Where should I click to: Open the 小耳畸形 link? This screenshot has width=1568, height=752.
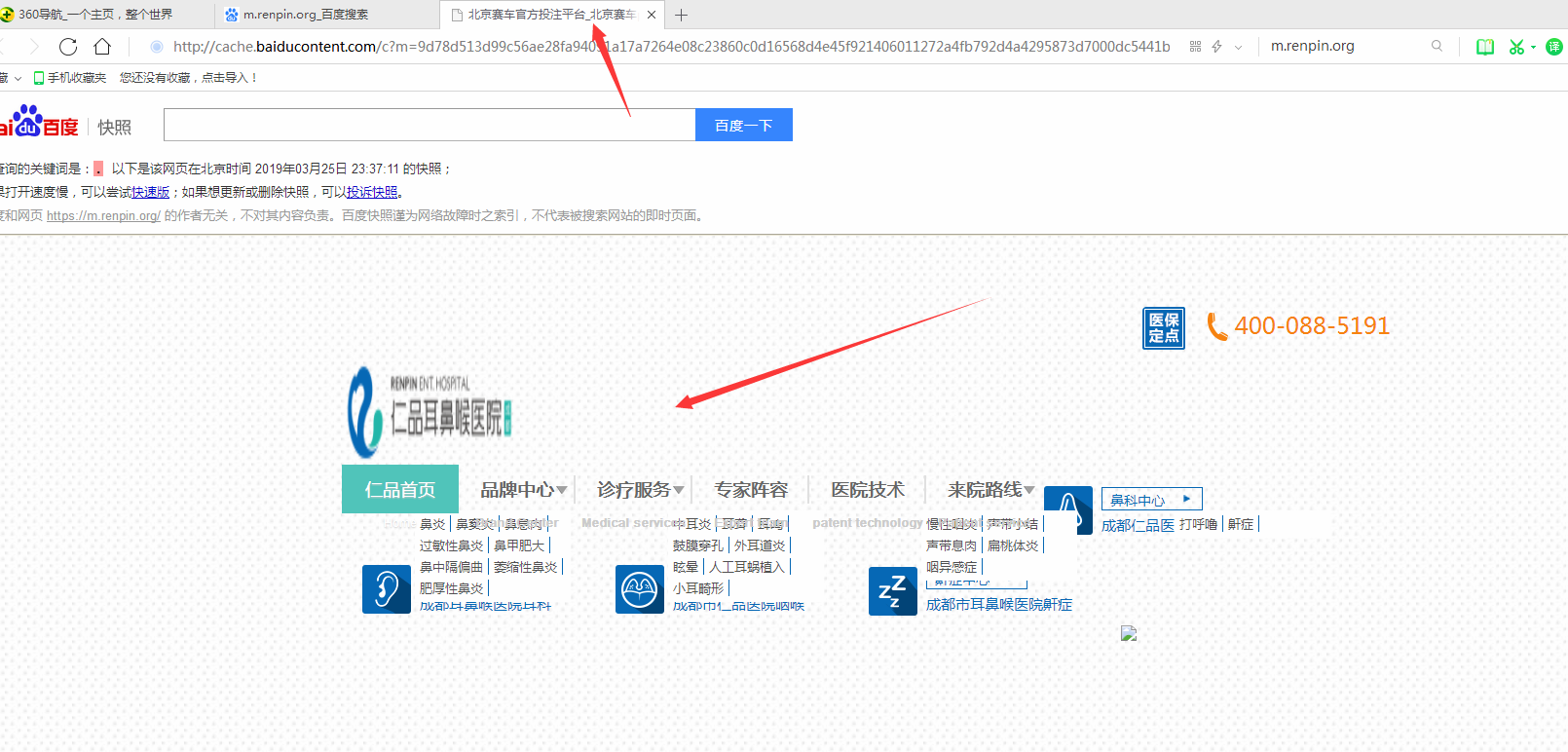(698, 588)
